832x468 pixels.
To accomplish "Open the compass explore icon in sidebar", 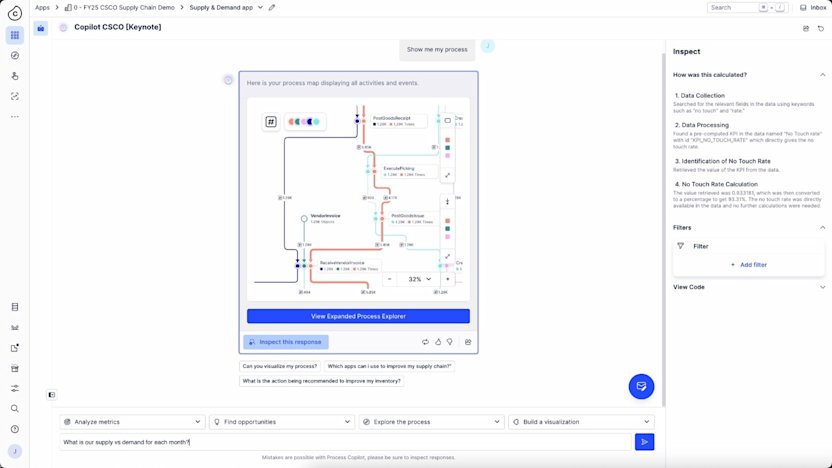I will point(15,56).
